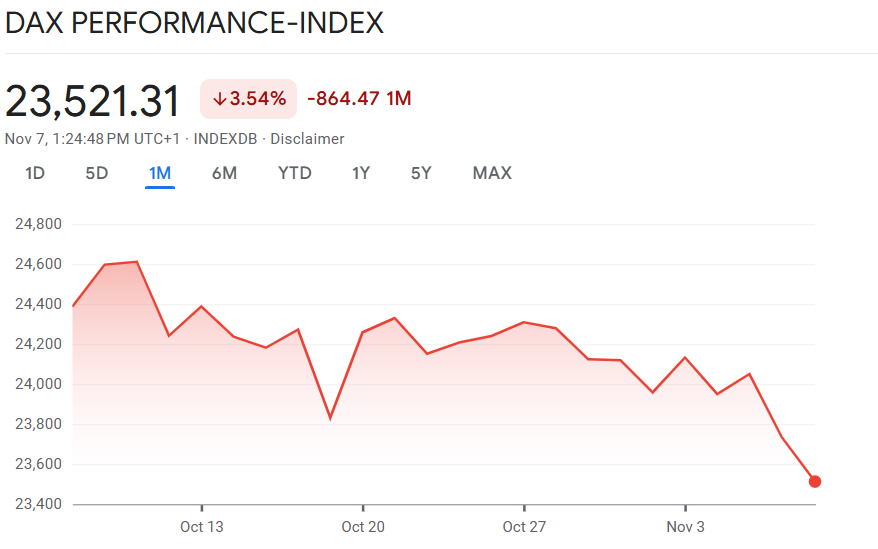
Task: Click the red endpoint dot on the chart
Action: (x=815, y=481)
